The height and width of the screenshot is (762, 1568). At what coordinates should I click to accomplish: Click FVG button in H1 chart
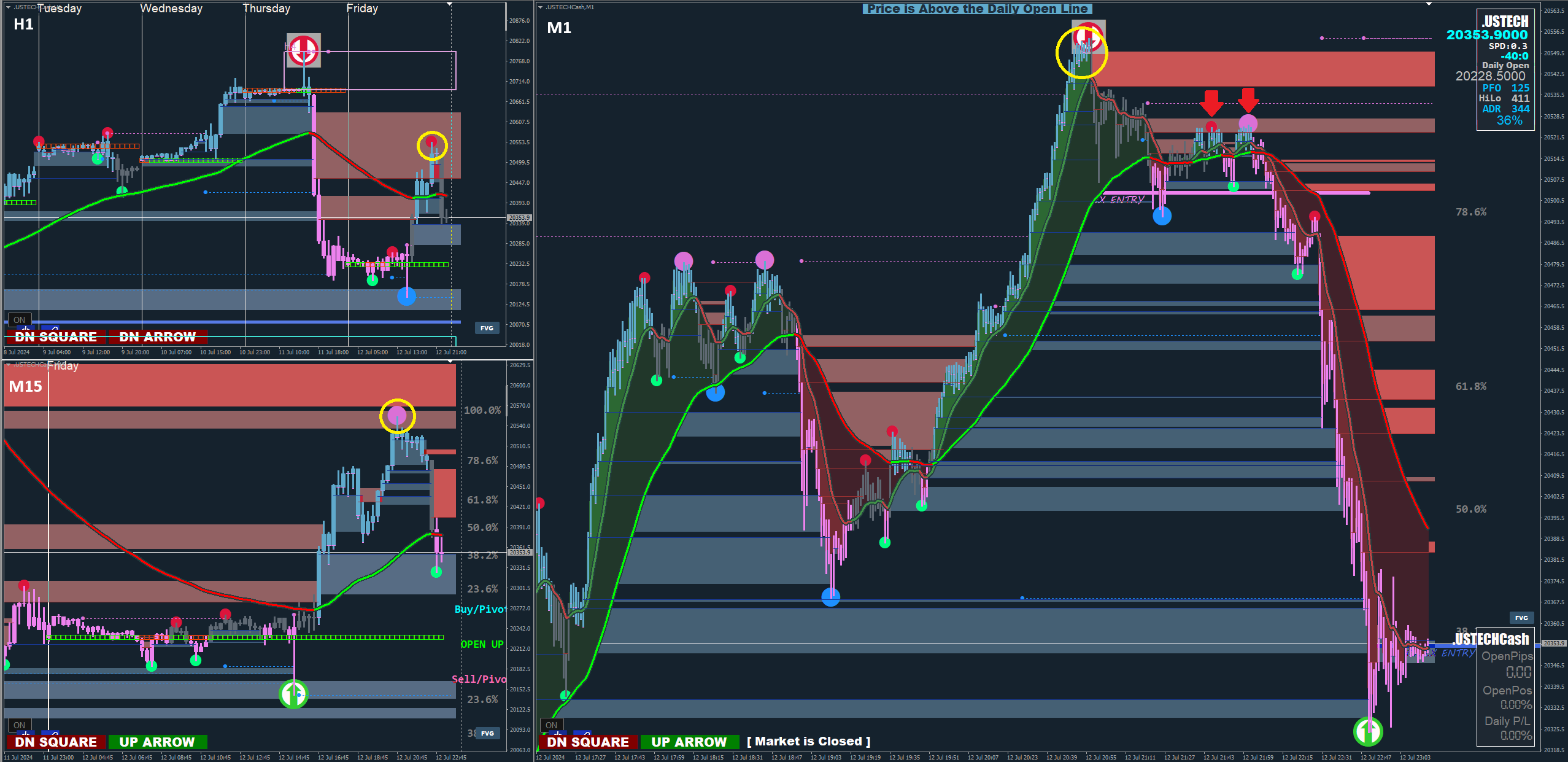pyautogui.click(x=487, y=328)
